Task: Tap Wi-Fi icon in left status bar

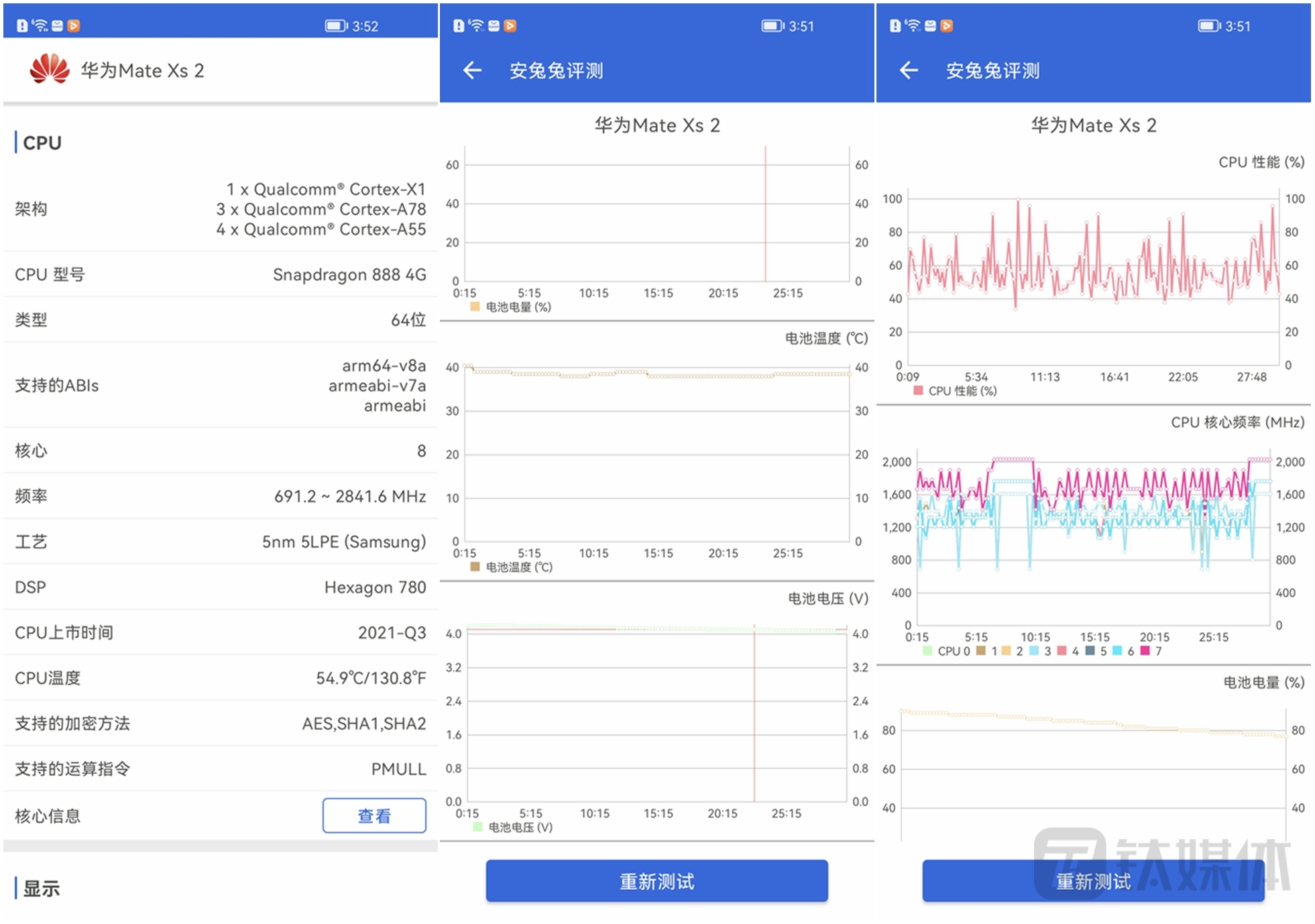Action: pos(40,26)
